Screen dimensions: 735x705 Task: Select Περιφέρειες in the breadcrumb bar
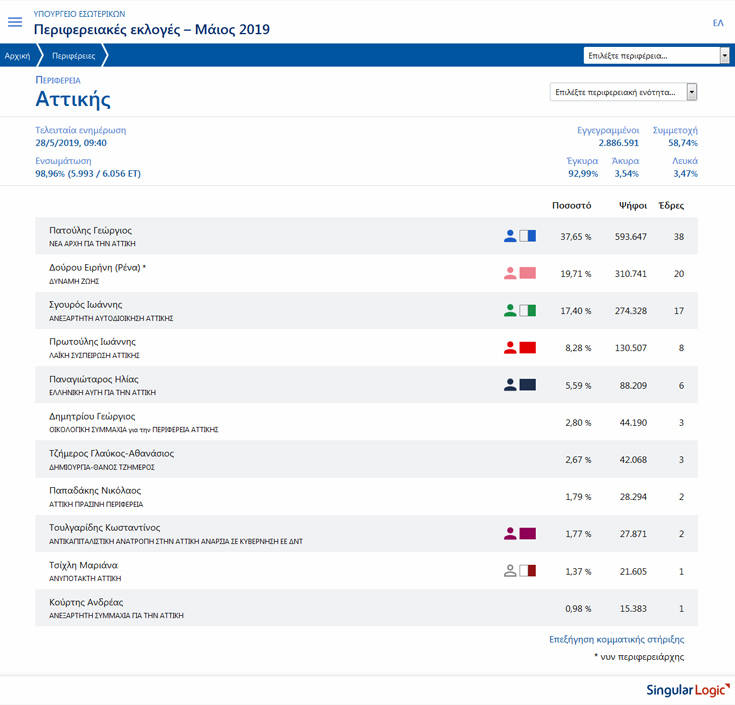point(74,56)
